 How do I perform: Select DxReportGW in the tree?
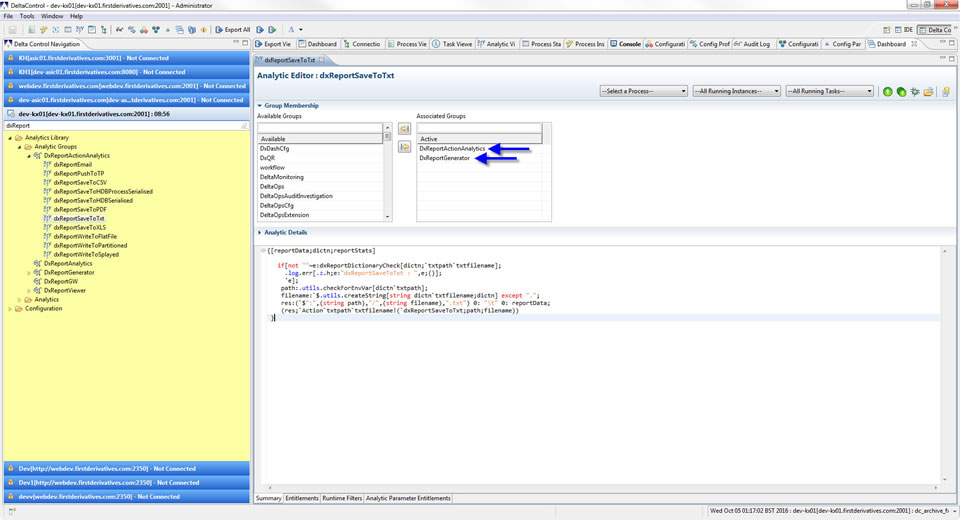tap(61, 282)
